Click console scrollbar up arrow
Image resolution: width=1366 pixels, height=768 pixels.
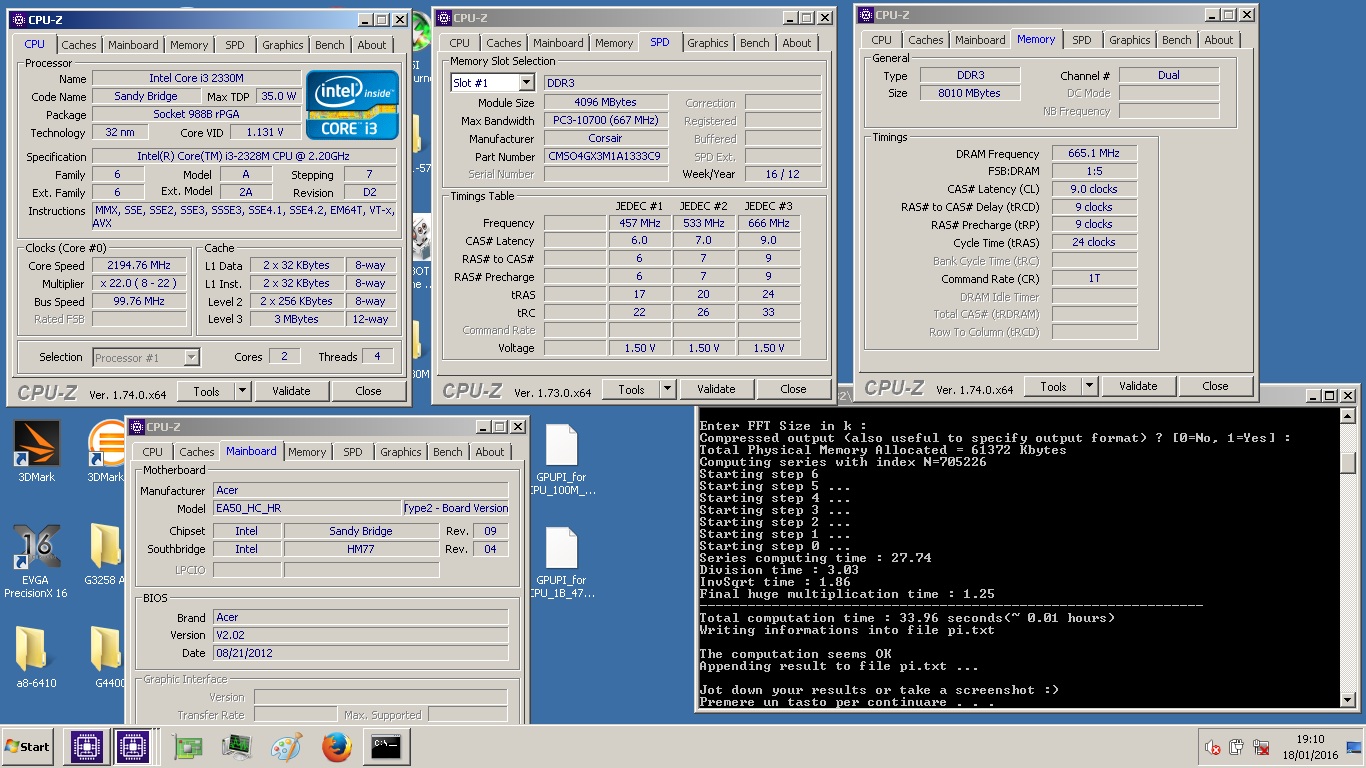pos(1347,416)
